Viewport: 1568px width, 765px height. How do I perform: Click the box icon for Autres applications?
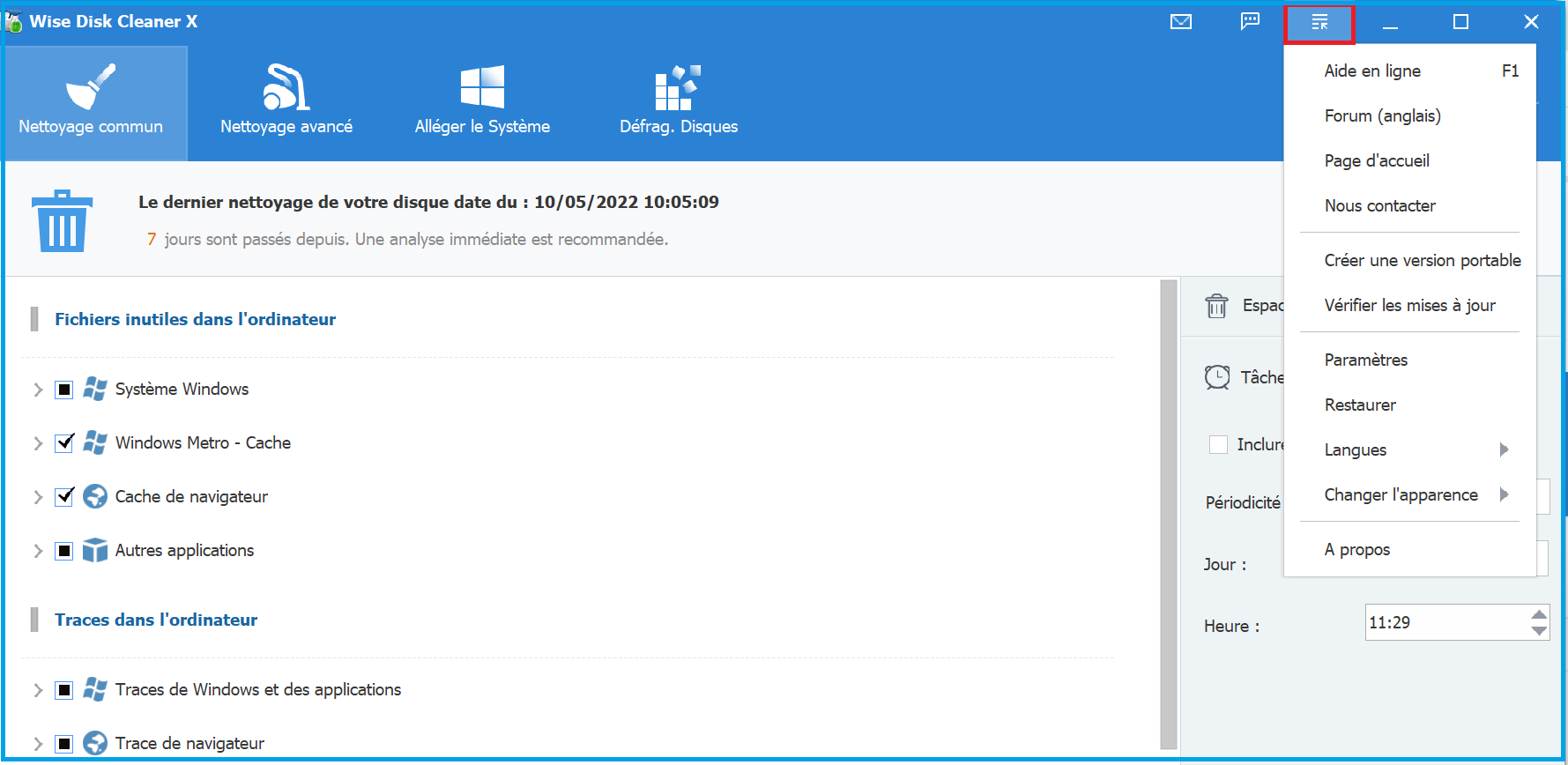(95, 550)
